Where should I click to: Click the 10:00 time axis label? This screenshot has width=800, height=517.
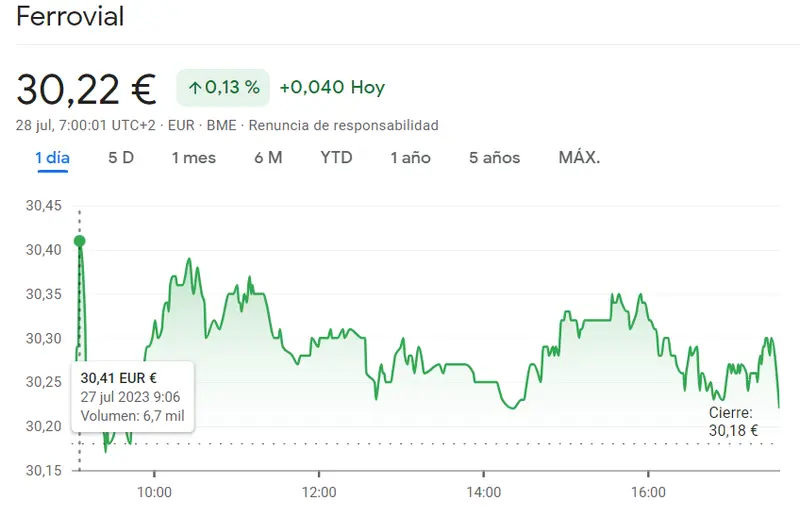tap(154, 492)
